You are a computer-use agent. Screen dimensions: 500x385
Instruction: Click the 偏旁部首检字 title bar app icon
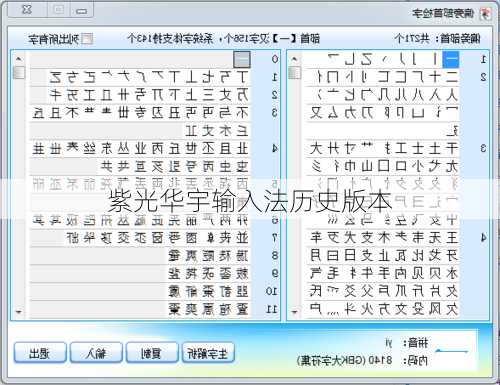pyautogui.click(x=485, y=14)
